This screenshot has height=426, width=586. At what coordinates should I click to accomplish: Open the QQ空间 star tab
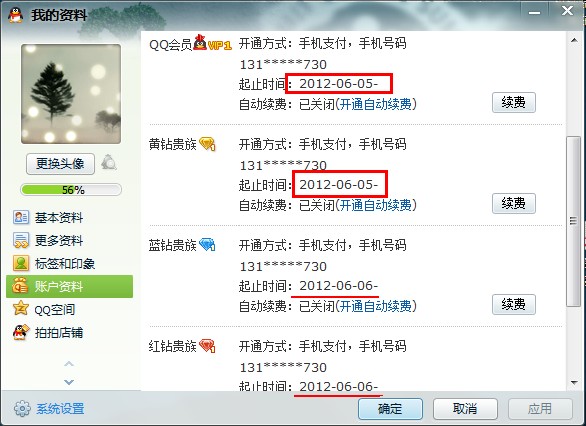click(44, 309)
